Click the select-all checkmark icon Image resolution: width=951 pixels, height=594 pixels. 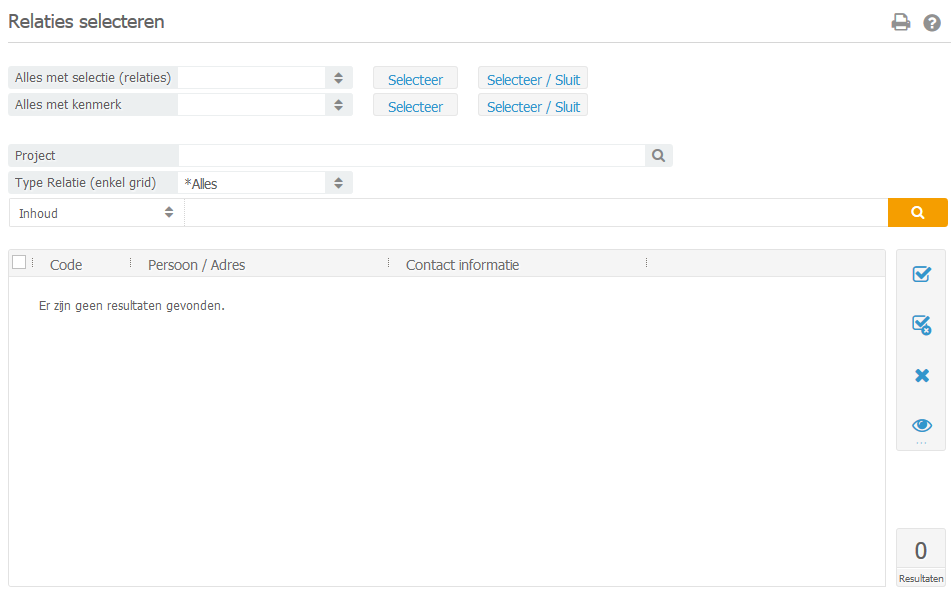pyautogui.click(x=921, y=275)
